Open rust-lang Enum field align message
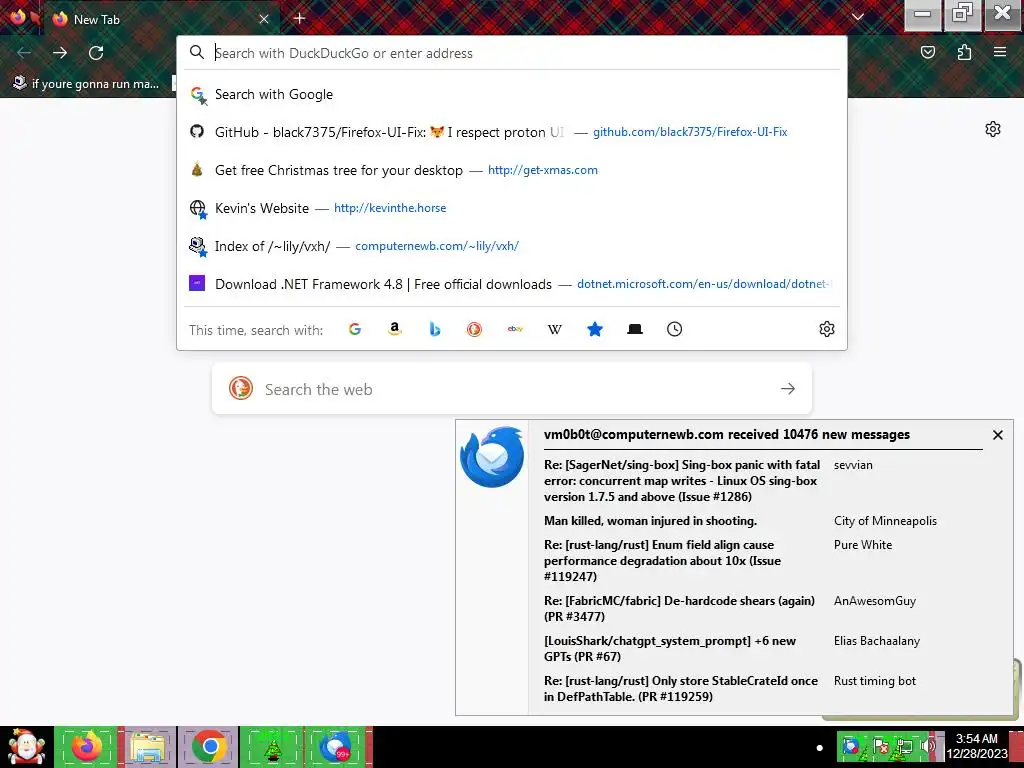Screen dimensions: 1024x768 tap(662, 560)
